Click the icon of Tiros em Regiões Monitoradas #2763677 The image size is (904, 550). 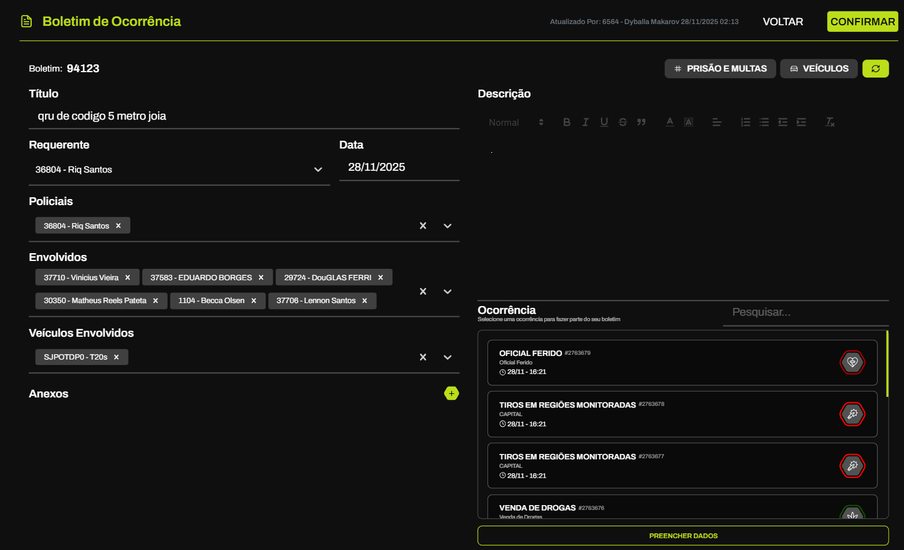[852, 466]
